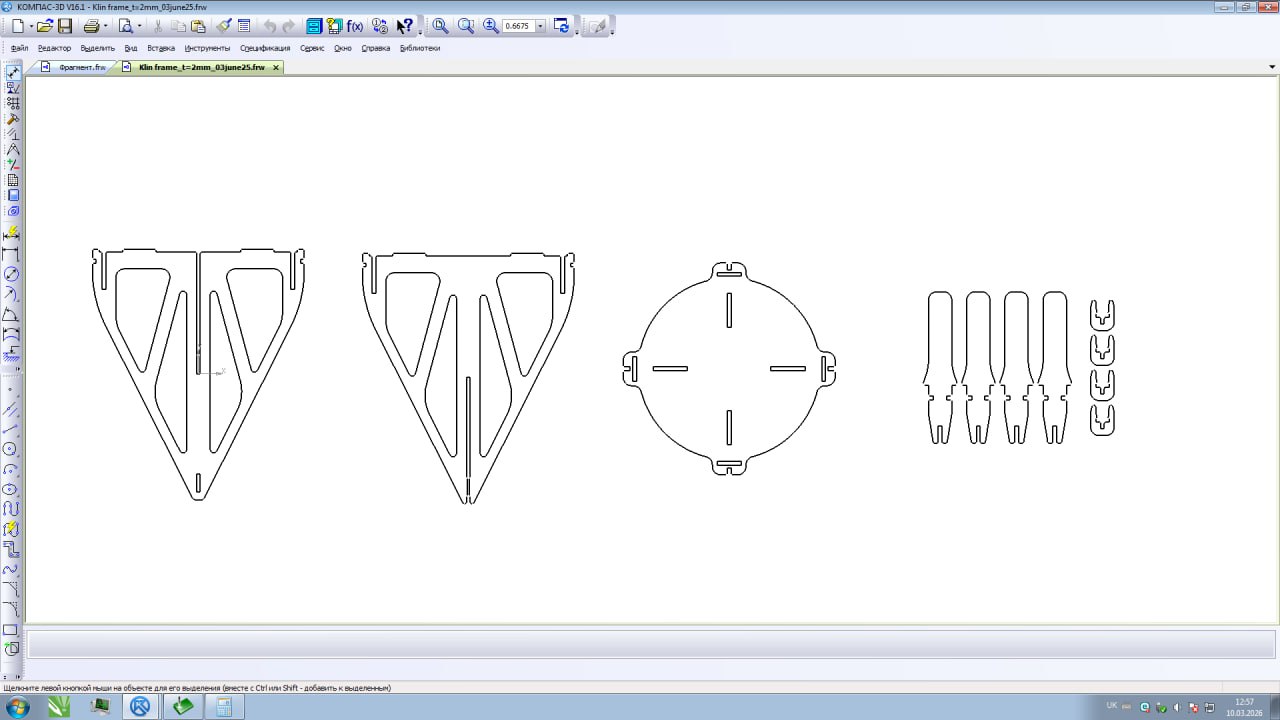Open the Библиотеки menu

point(420,48)
